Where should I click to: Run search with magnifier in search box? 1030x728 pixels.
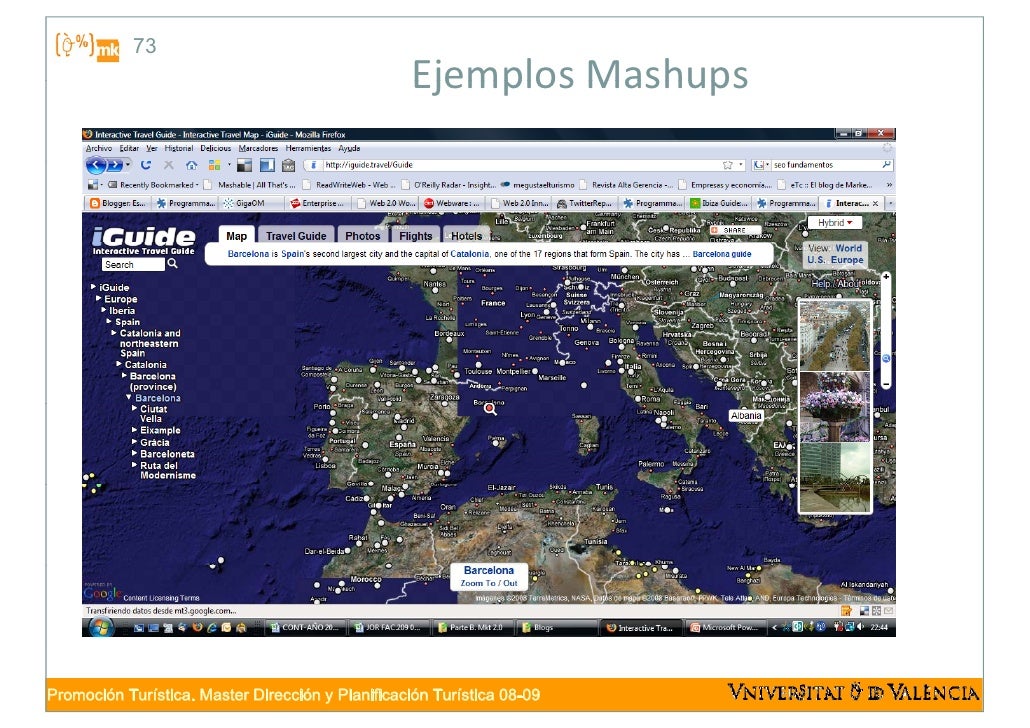(x=886, y=165)
